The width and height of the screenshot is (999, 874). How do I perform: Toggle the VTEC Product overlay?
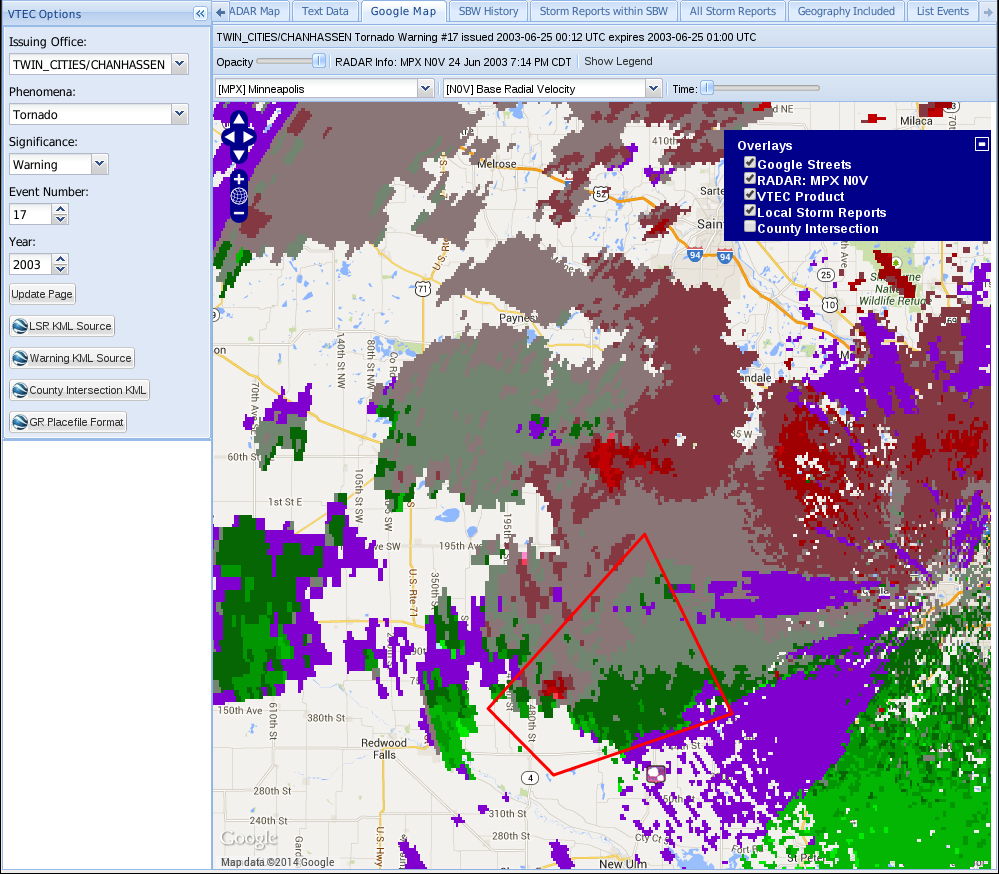750,195
